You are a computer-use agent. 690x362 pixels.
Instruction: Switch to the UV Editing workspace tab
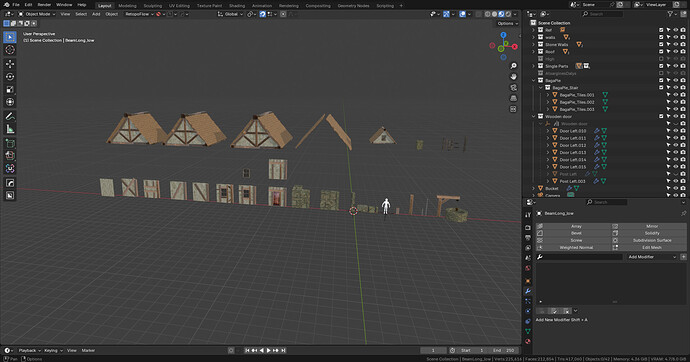(179, 6)
